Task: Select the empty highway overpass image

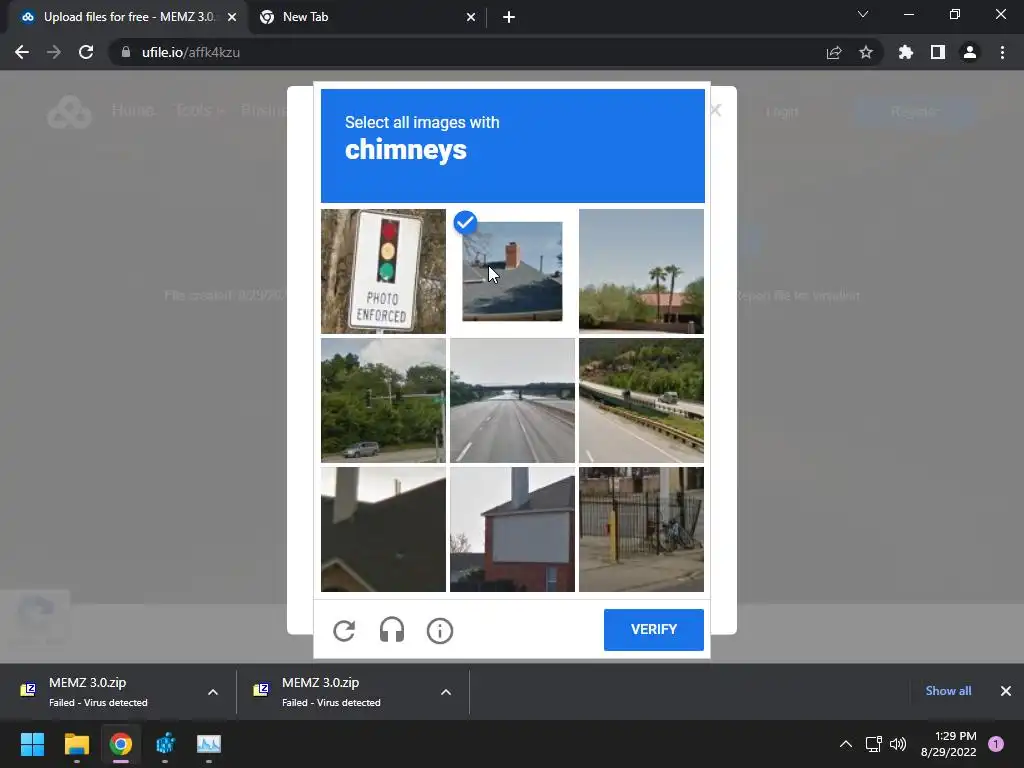Action: tap(513, 400)
